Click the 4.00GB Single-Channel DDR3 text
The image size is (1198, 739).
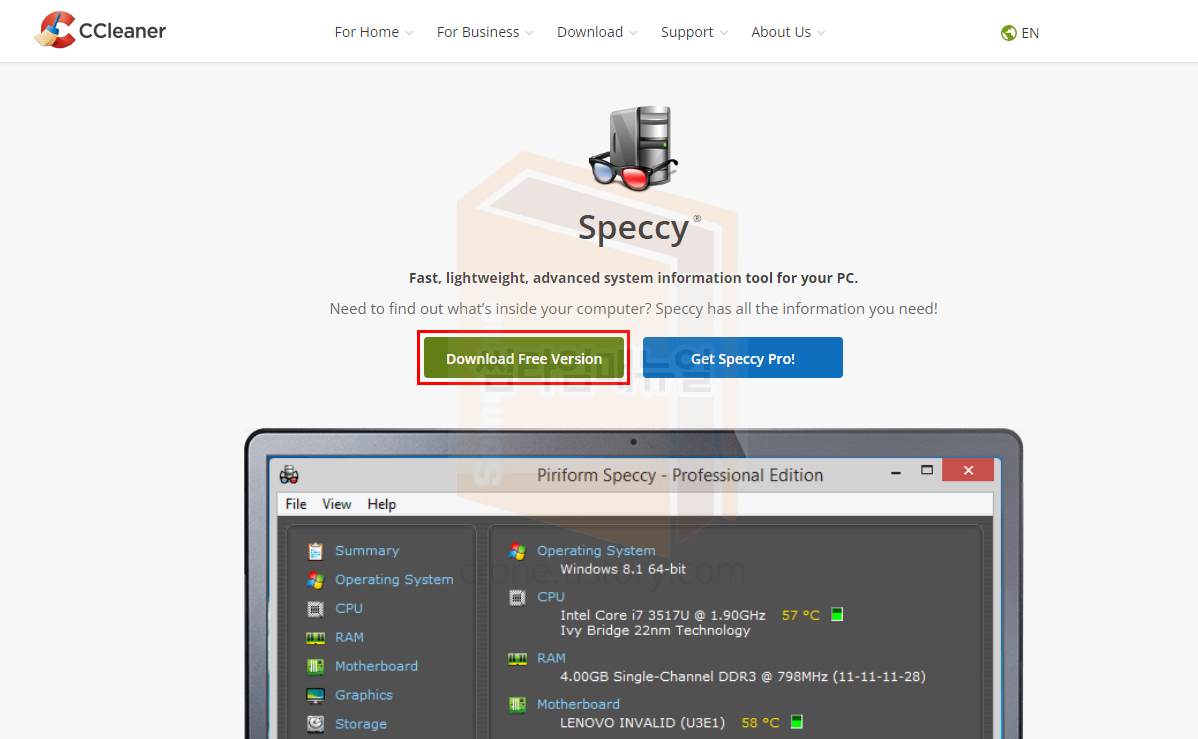743,676
